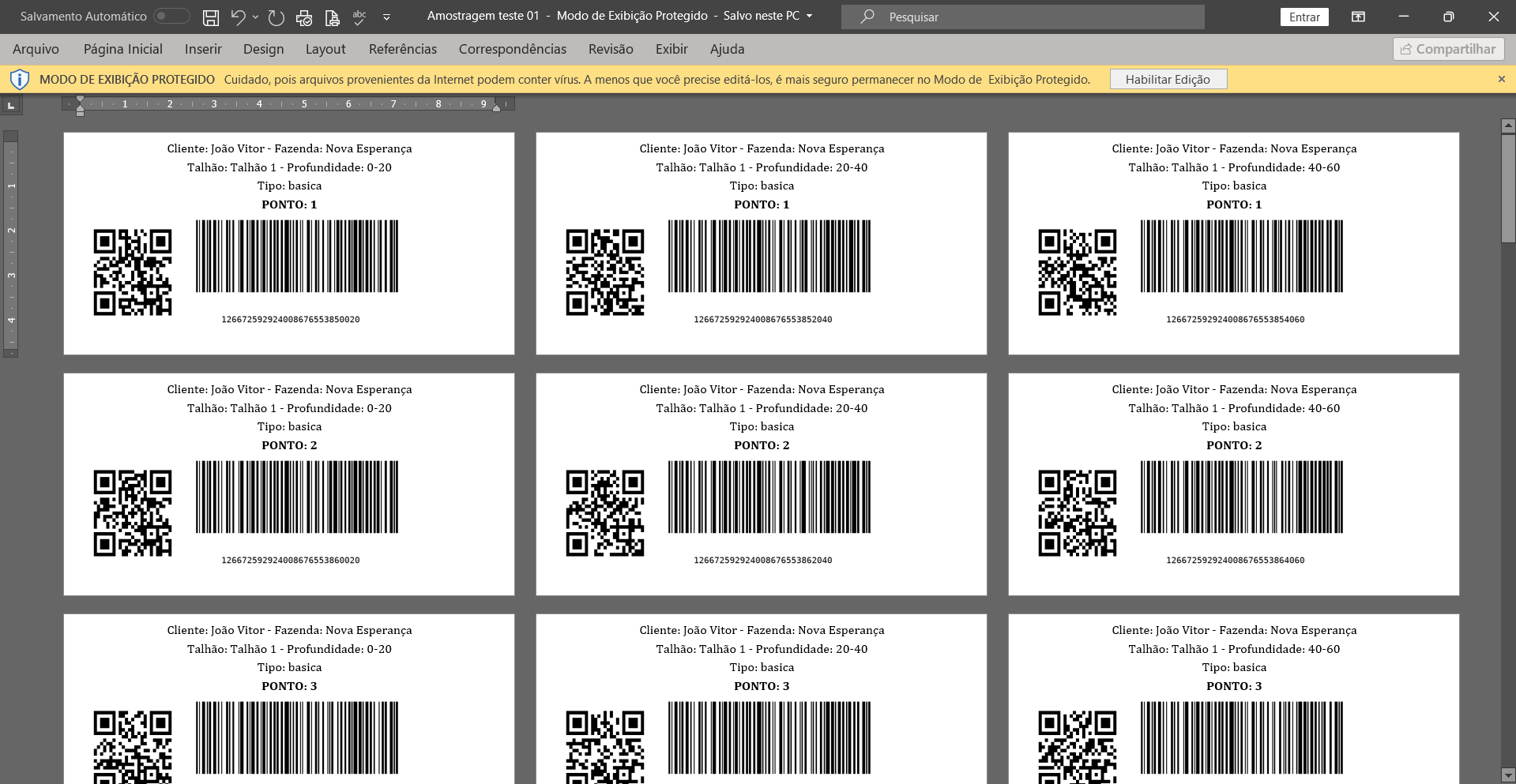Image resolution: width=1516 pixels, height=784 pixels.
Task: Click the left indent square marker on ruler
Action: 80,114
